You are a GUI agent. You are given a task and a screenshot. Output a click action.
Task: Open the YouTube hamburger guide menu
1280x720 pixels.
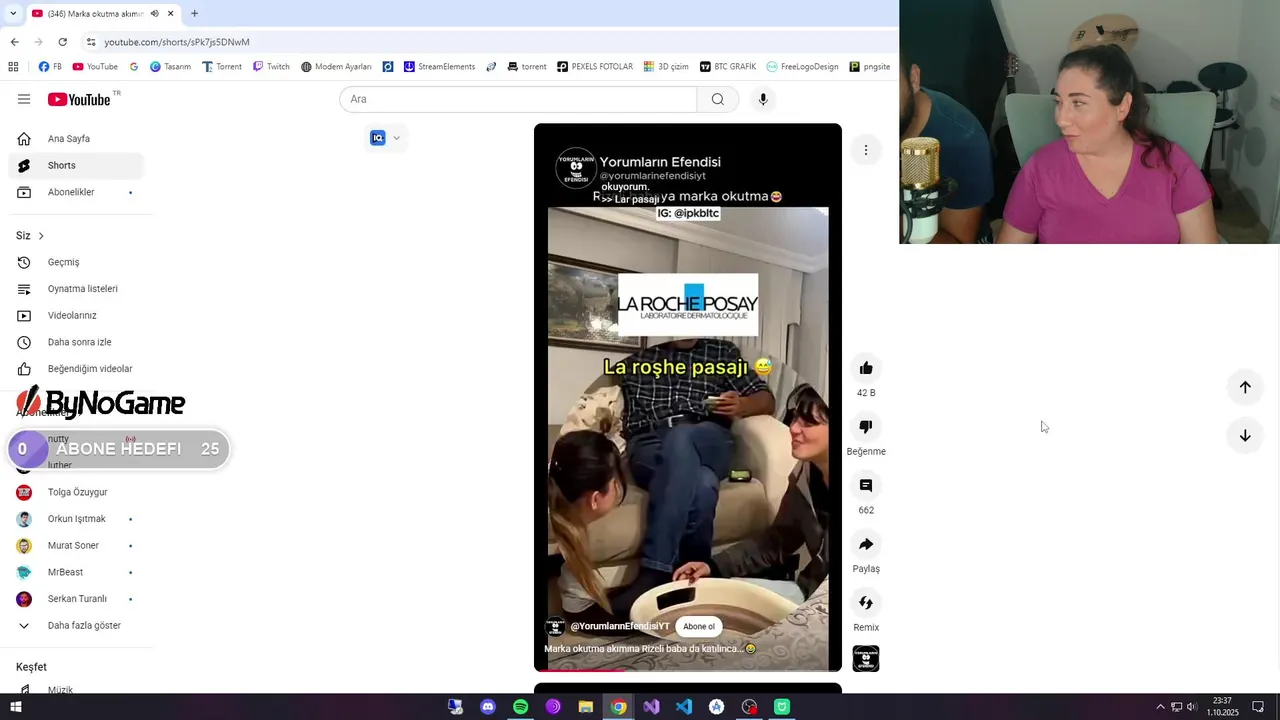[x=24, y=99]
